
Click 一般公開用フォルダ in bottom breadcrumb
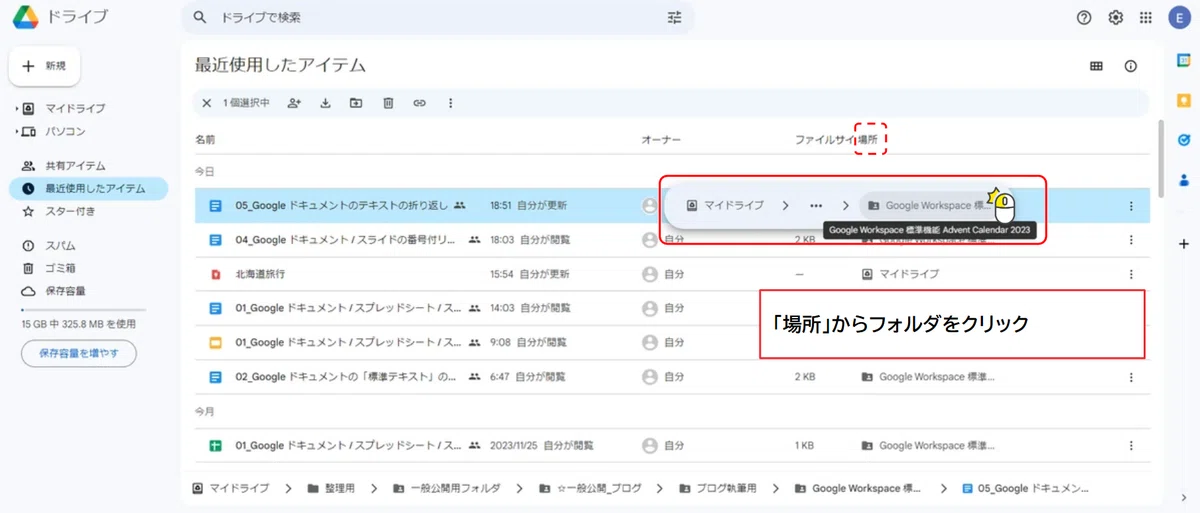[446, 488]
